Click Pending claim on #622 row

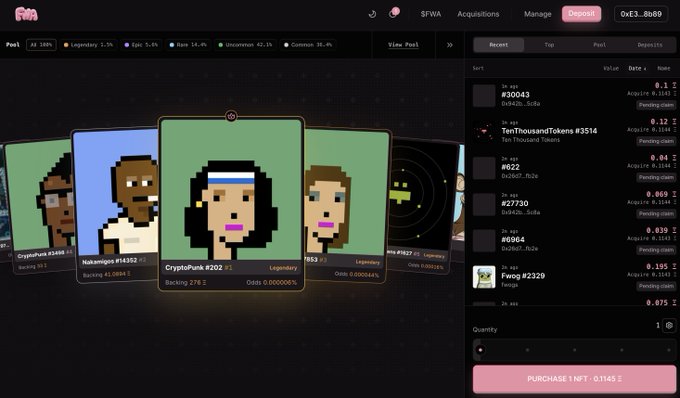click(x=656, y=177)
